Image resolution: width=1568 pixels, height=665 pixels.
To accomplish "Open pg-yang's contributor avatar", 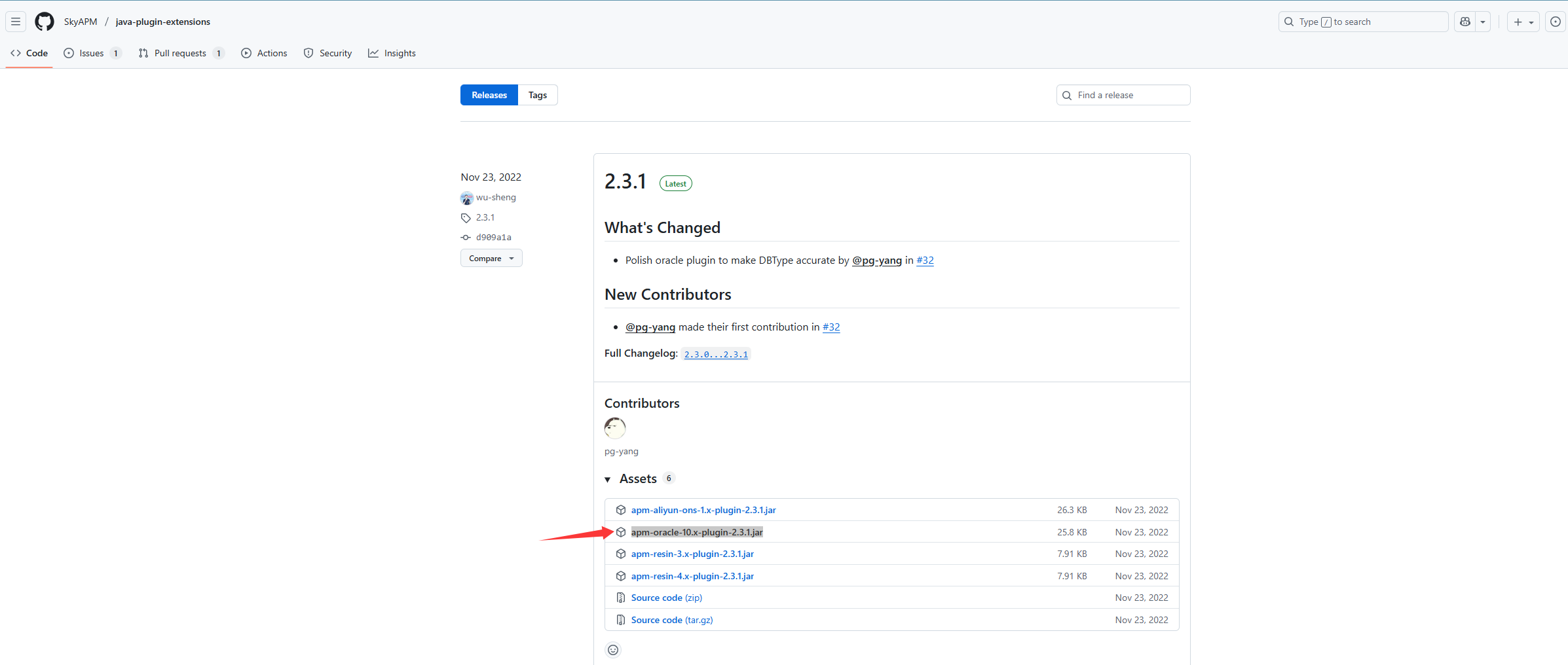I will 615,428.
